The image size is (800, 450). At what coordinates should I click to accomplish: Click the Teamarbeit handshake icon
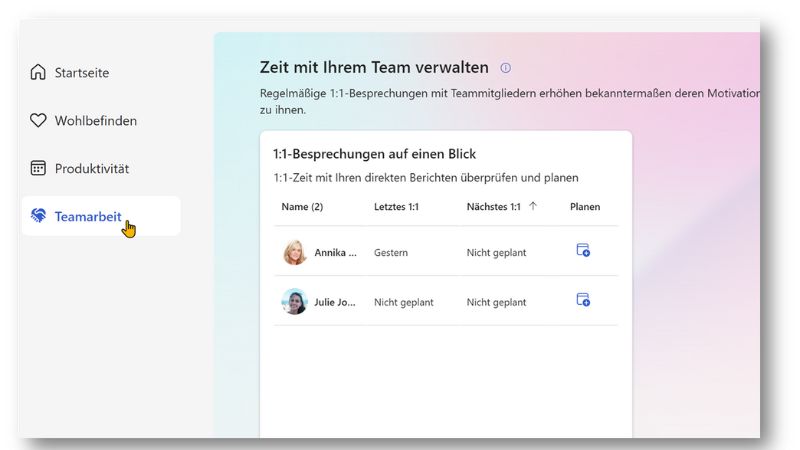tap(38, 216)
